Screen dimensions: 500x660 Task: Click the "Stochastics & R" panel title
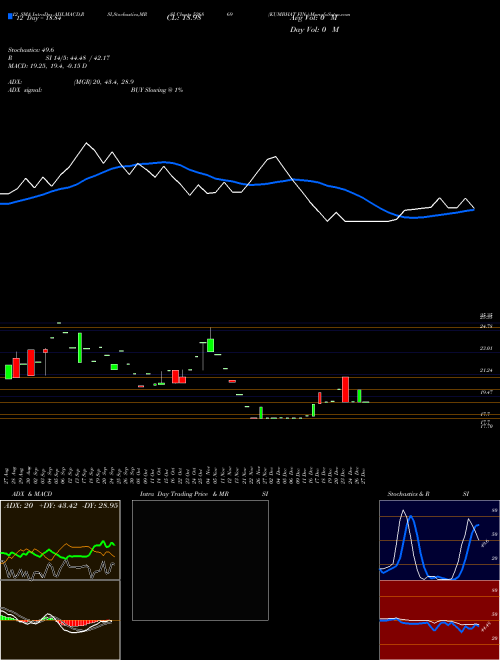tap(408, 494)
